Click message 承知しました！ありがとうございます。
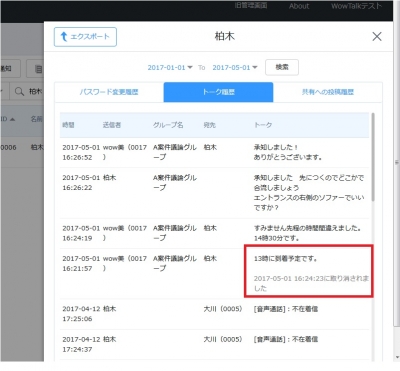Viewport: 400px width, 371px height. coord(287,152)
